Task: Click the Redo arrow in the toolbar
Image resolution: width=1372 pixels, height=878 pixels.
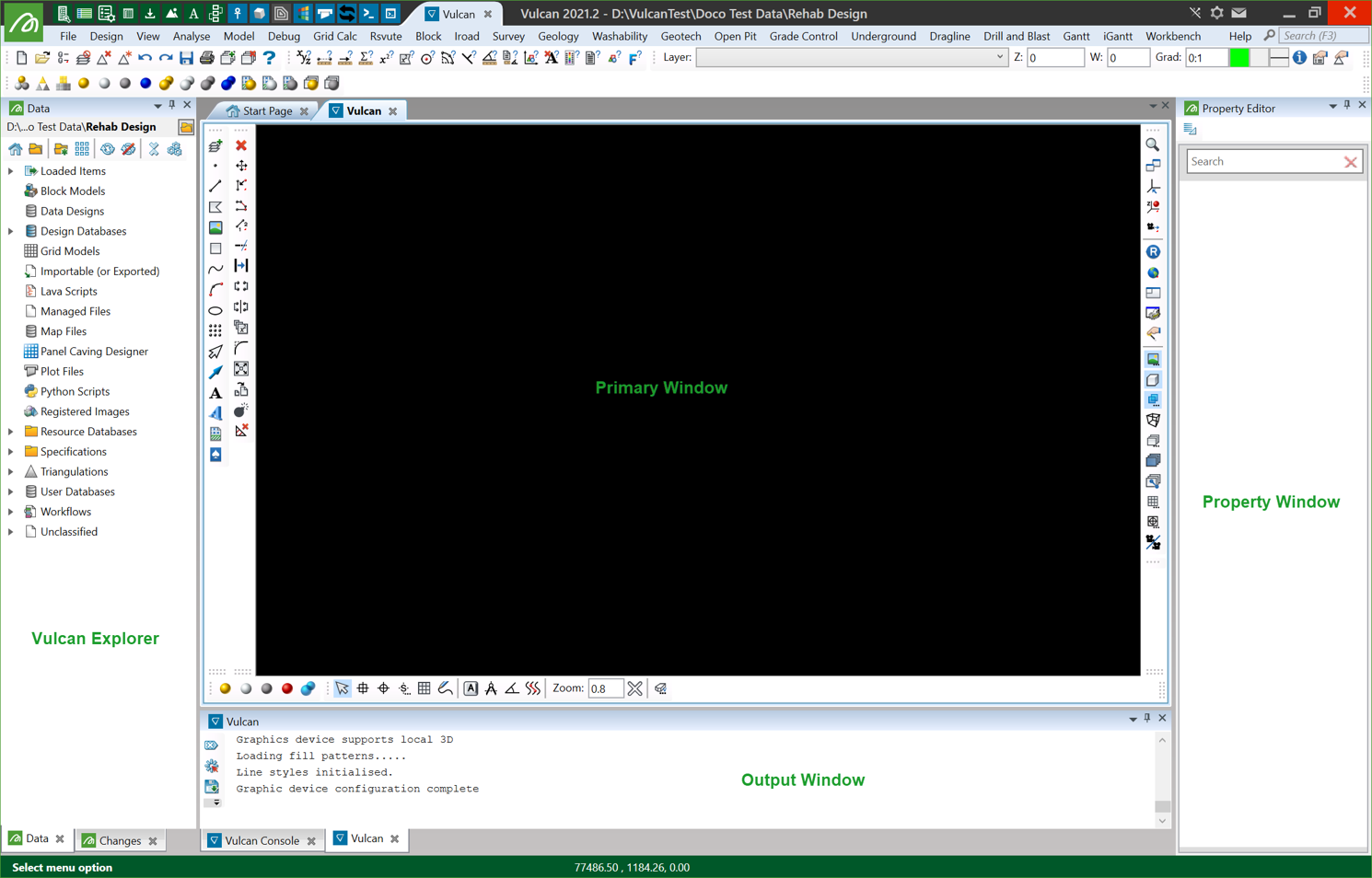Action: pyautogui.click(x=166, y=58)
